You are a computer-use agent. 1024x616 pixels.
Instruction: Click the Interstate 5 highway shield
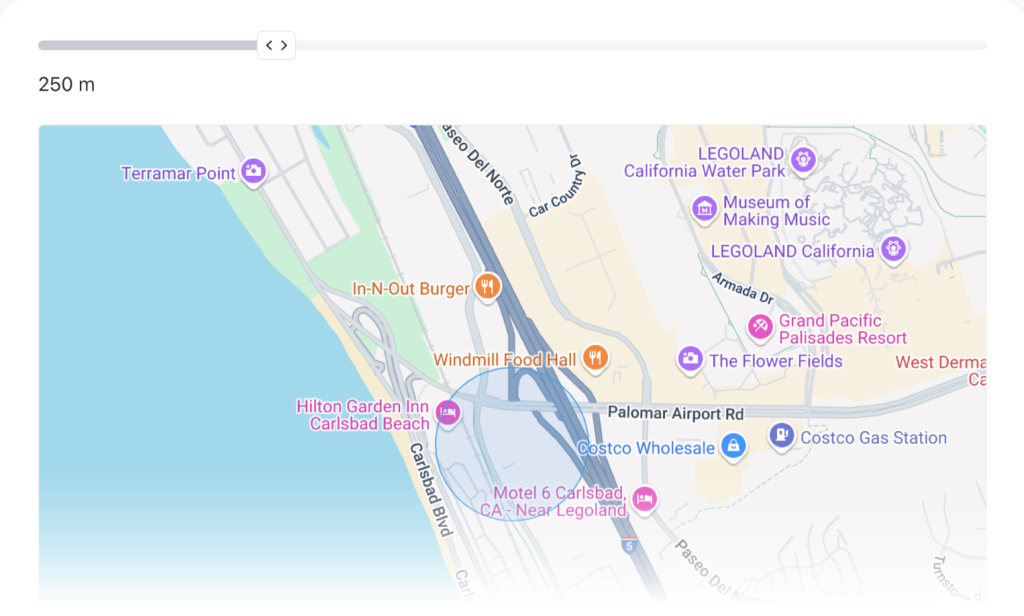pos(628,546)
